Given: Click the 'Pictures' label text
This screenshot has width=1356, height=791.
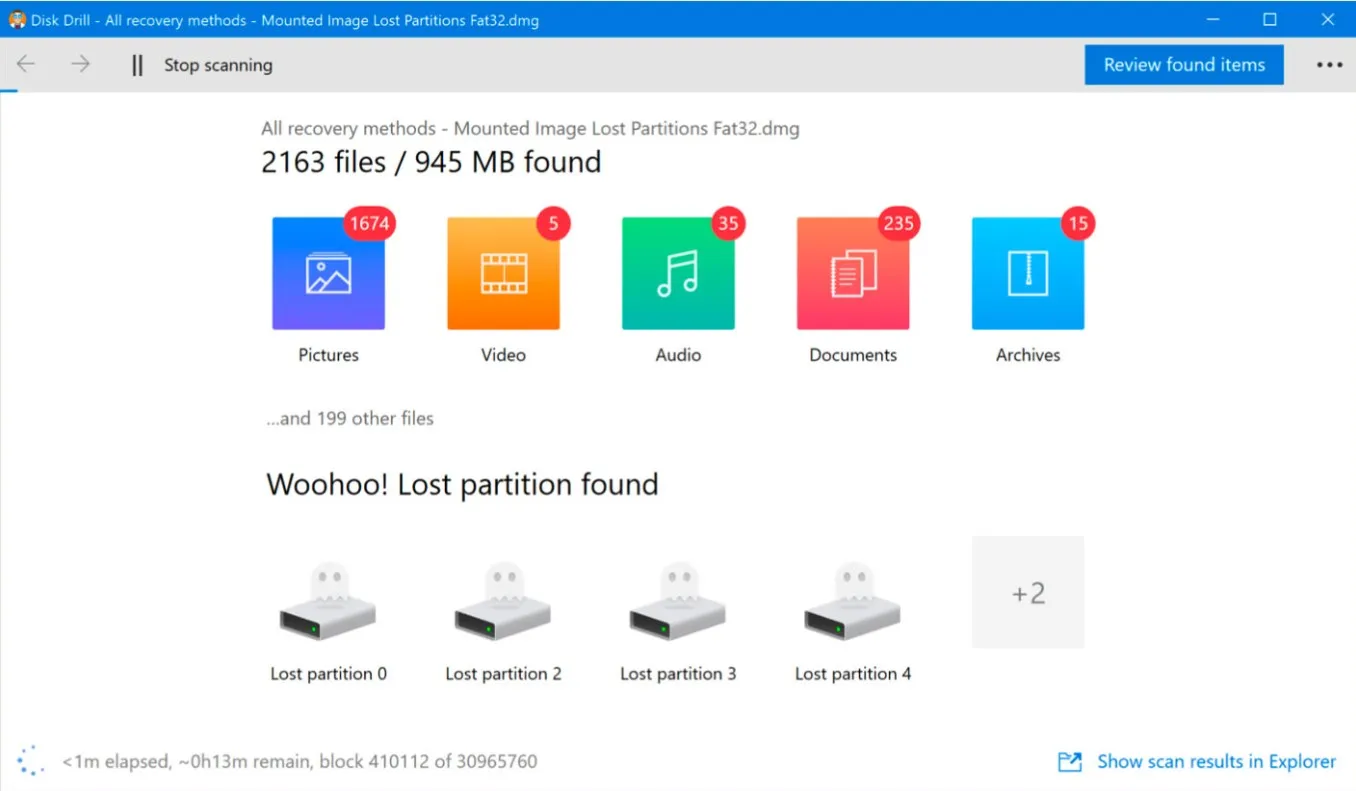Looking at the screenshot, I should point(328,355).
